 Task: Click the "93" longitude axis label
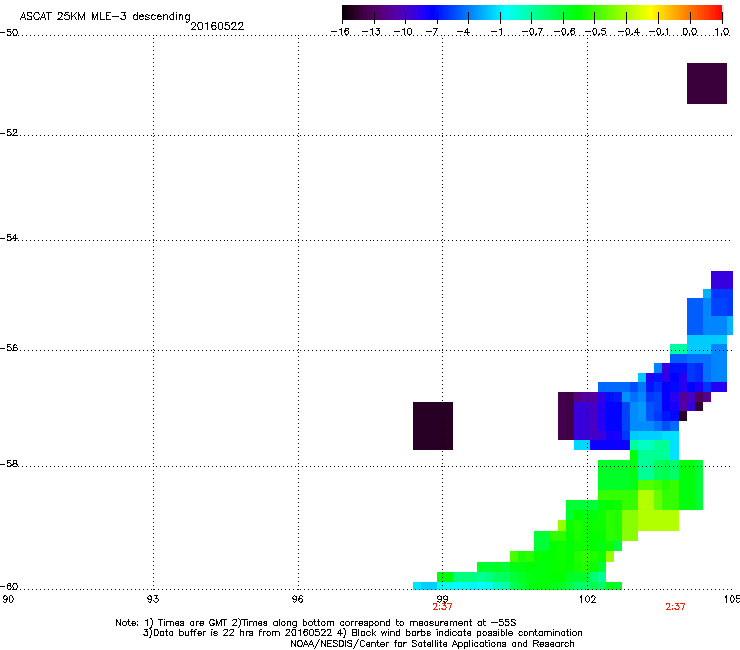click(153, 599)
